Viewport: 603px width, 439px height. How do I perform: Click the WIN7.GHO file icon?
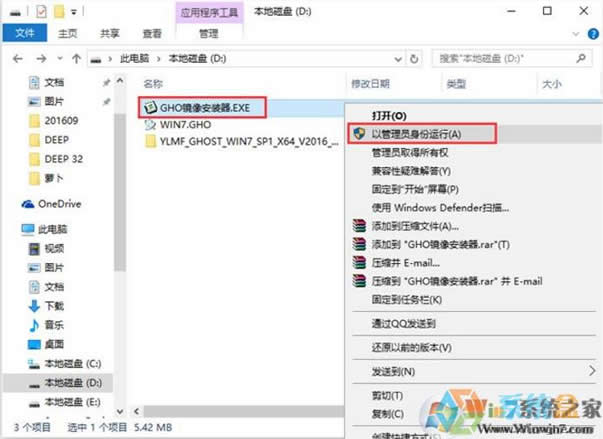pos(150,124)
